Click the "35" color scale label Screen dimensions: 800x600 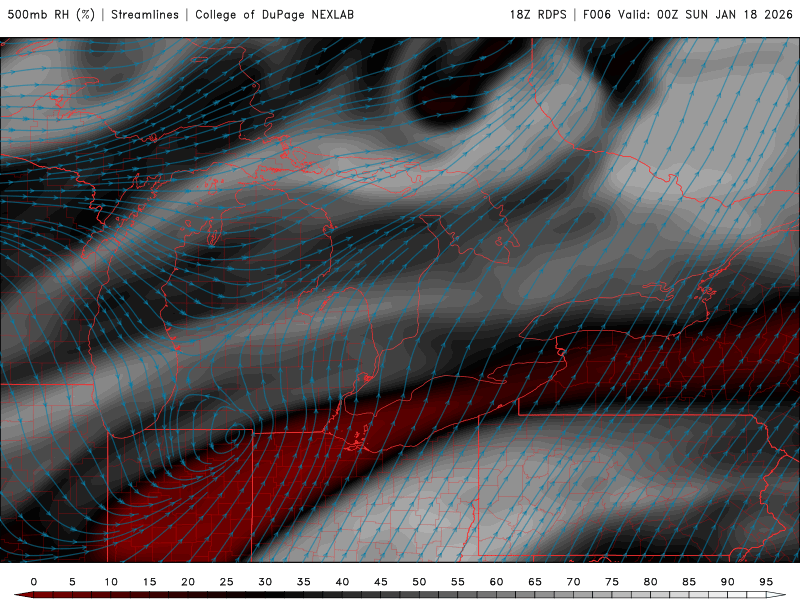[304, 582]
